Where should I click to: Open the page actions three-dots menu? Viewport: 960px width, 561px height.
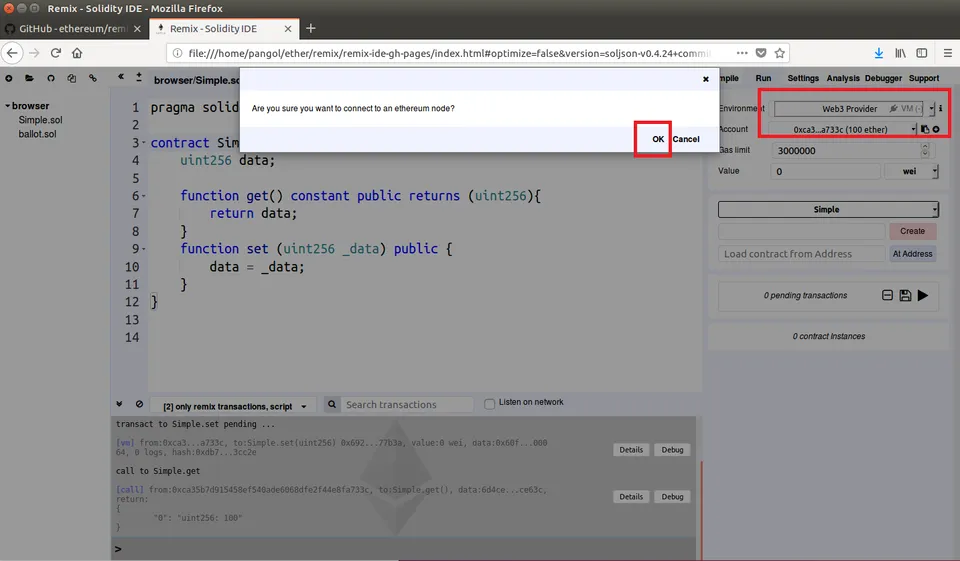(742, 53)
